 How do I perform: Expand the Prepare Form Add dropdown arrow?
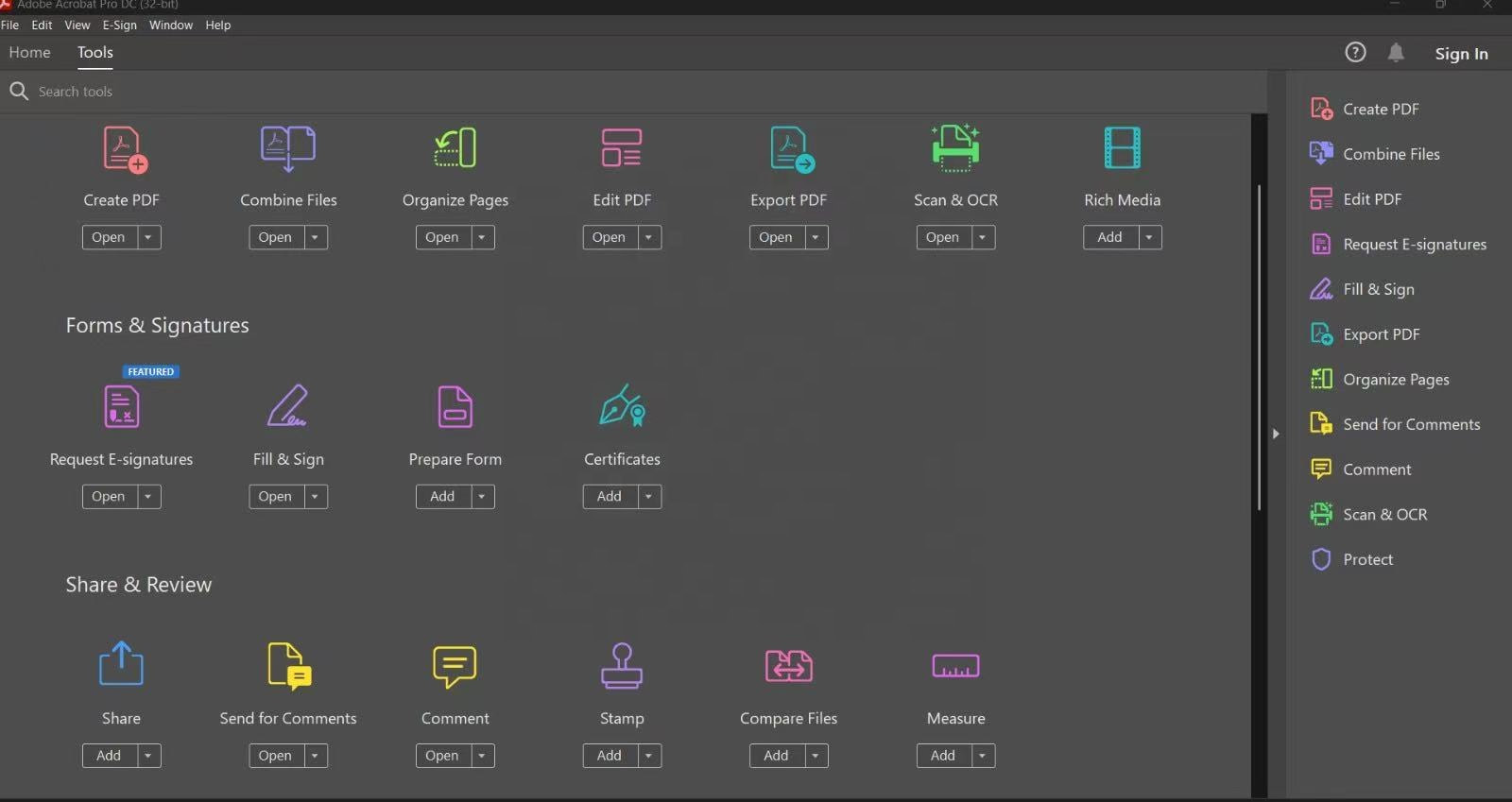pyautogui.click(x=482, y=496)
